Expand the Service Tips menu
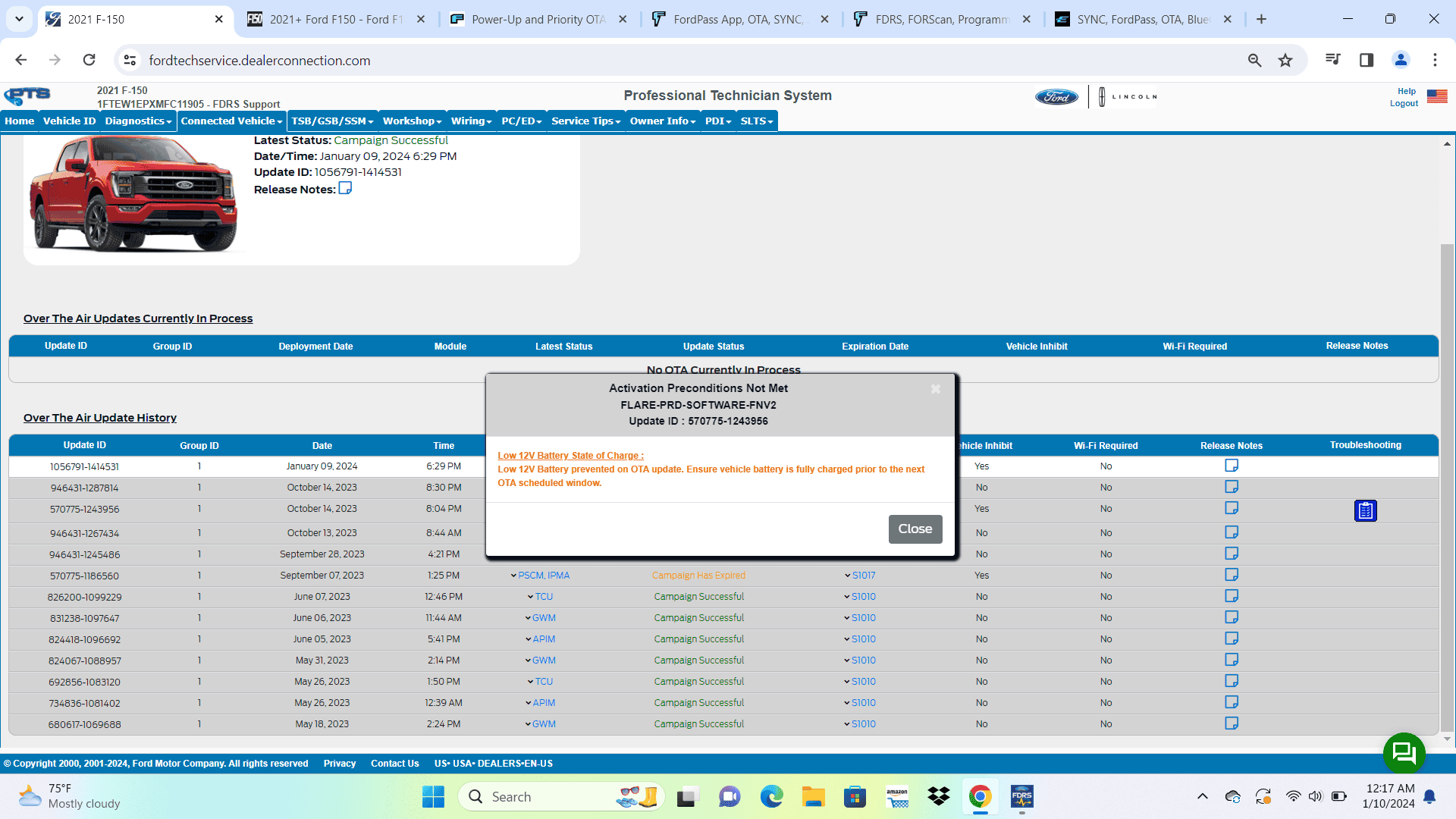1456x819 pixels. [585, 121]
